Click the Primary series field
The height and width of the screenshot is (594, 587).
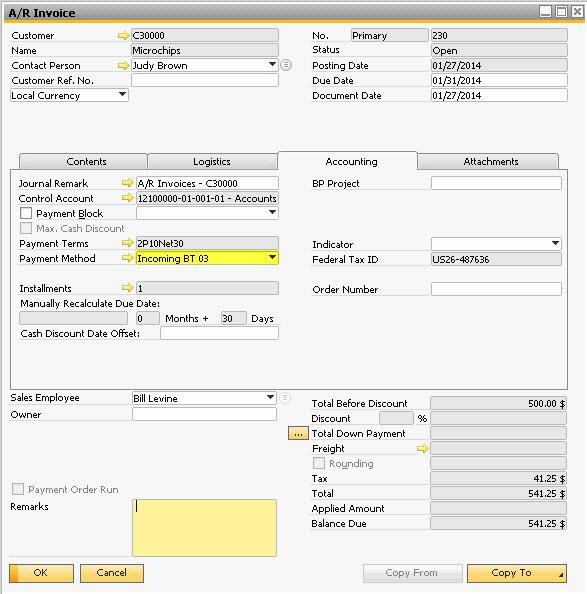tap(390, 35)
